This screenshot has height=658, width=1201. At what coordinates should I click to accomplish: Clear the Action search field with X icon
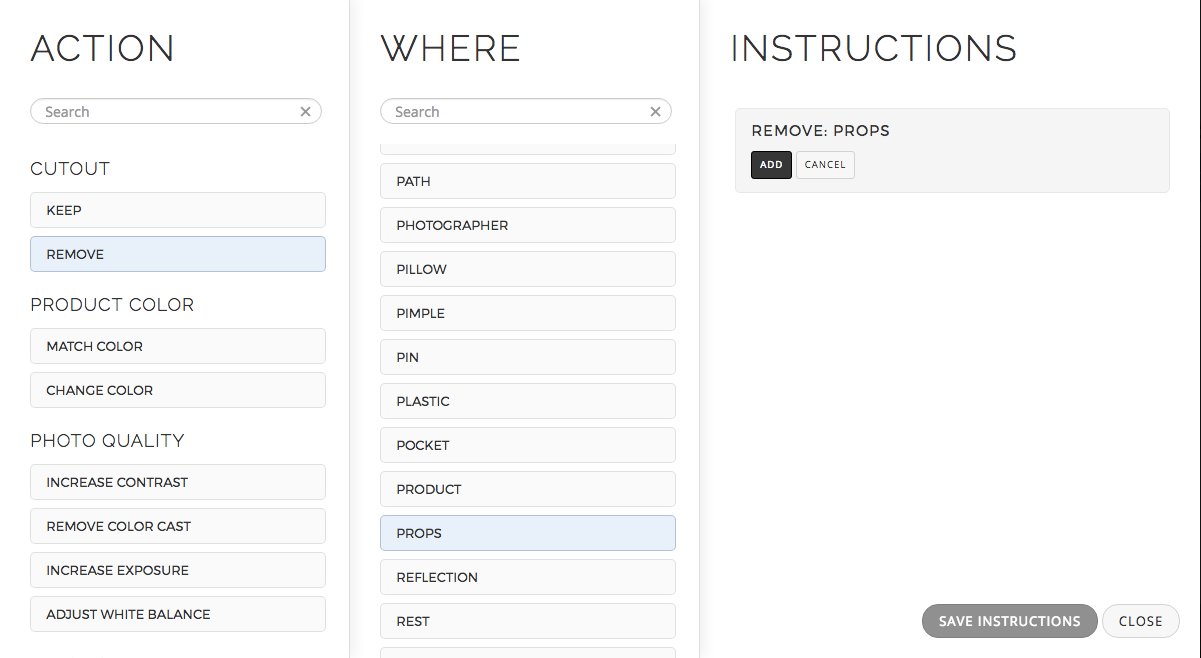point(306,112)
